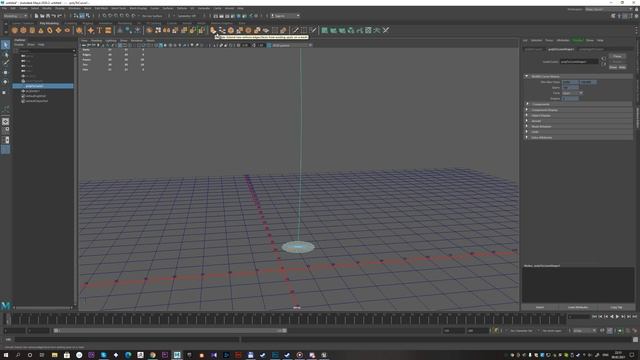Image resolution: width=640 pixels, height=360 pixels.
Task: Click the Select button below Attribute Editor
Action: tap(540, 307)
